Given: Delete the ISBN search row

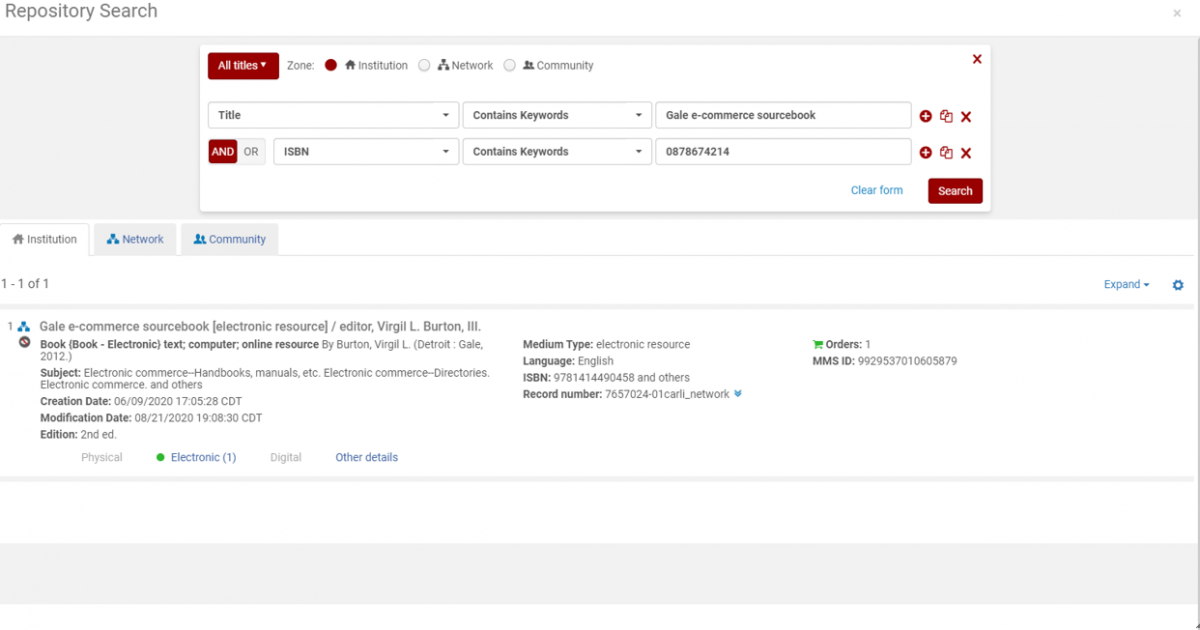Looking at the screenshot, I should (x=966, y=153).
